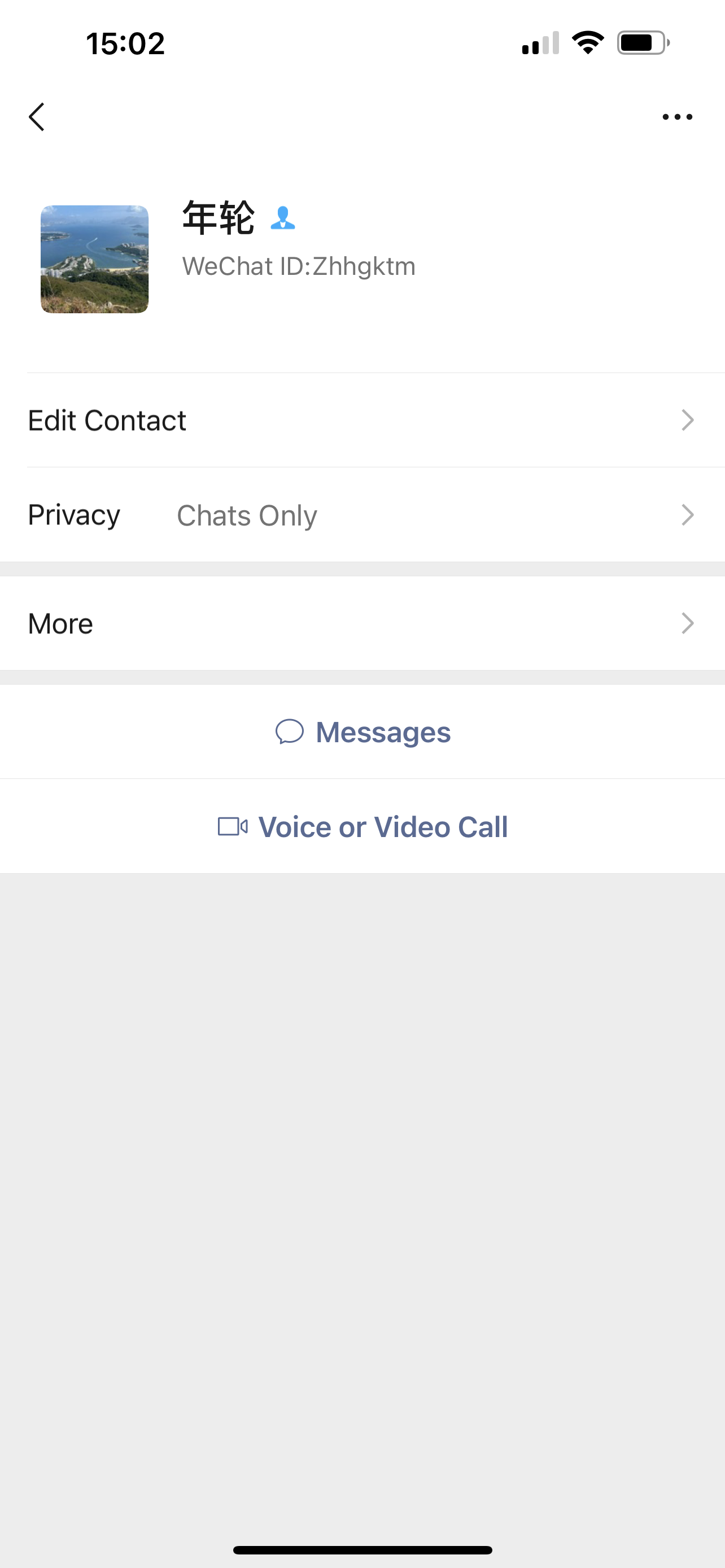725x1568 pixels.
Task: Tap the Wi-Fi status icon
Action: [587, 42]
